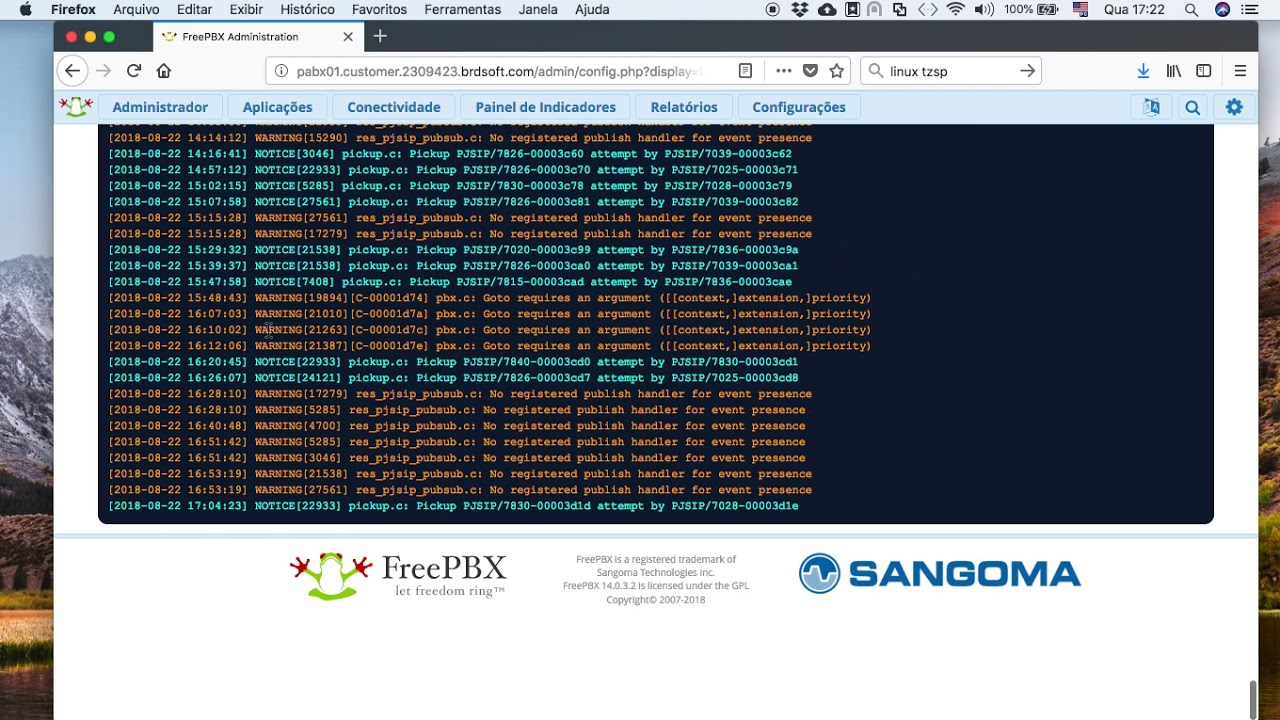Click the Sangoma footer logo
This screenshot has width=1280, height=720.
click(940, 574)
